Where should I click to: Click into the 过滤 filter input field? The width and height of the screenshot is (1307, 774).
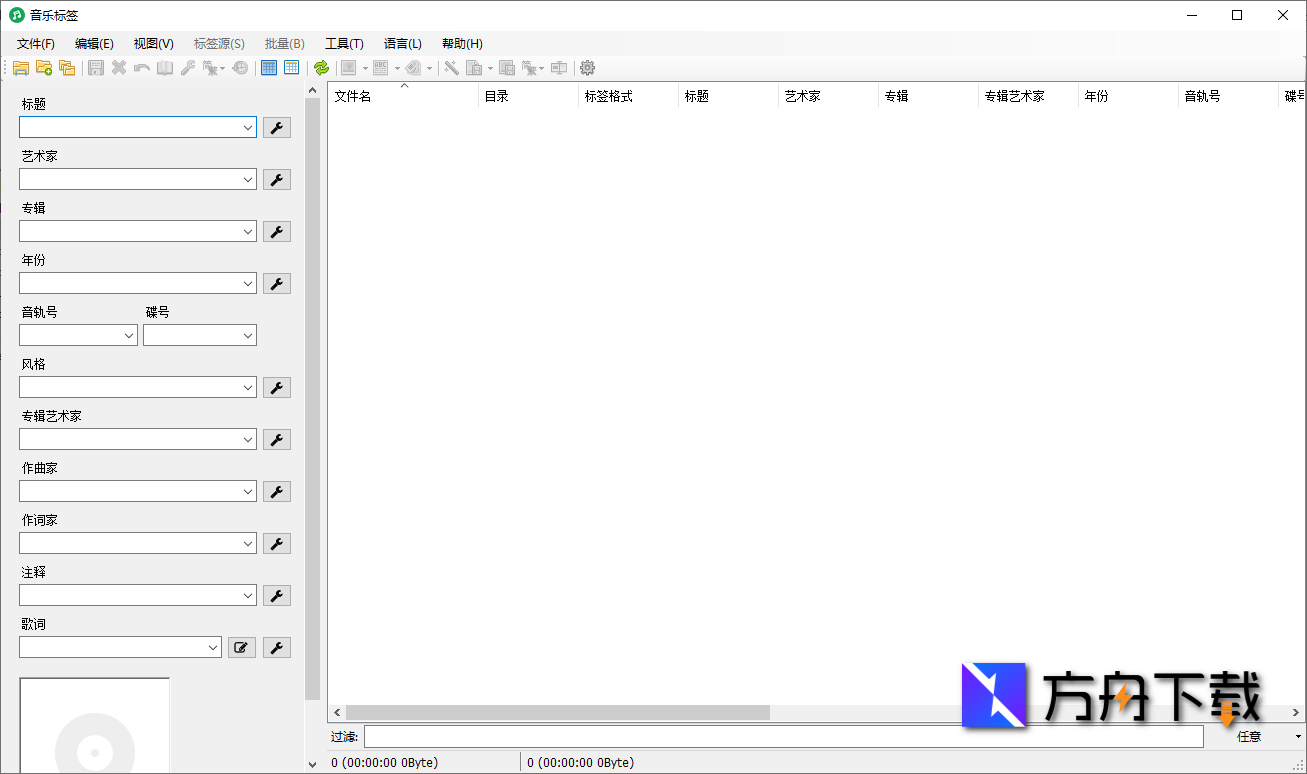pos(783,737)
